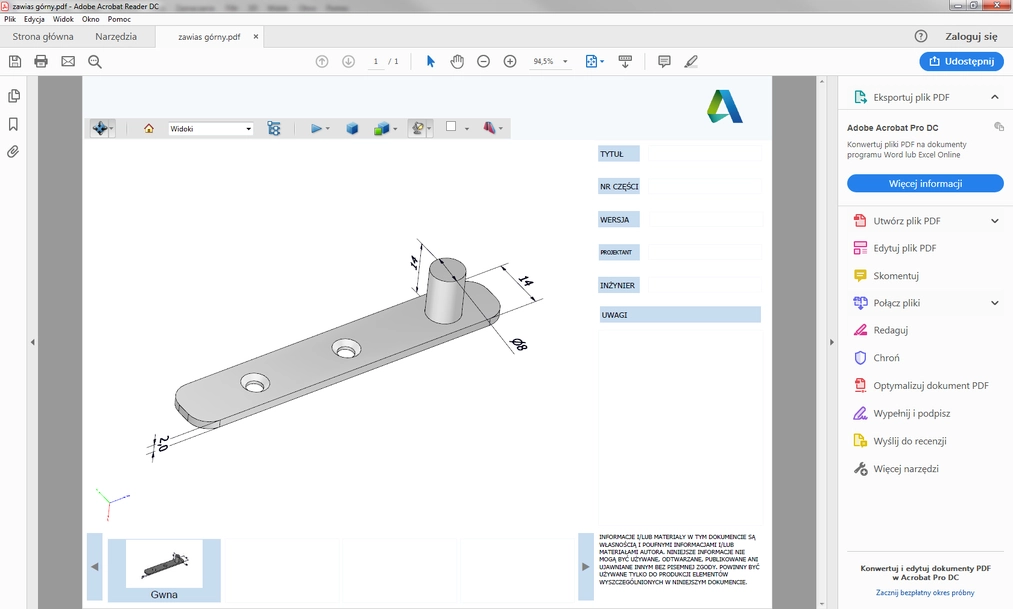Expand the zoom percentage dropdown

563,61
